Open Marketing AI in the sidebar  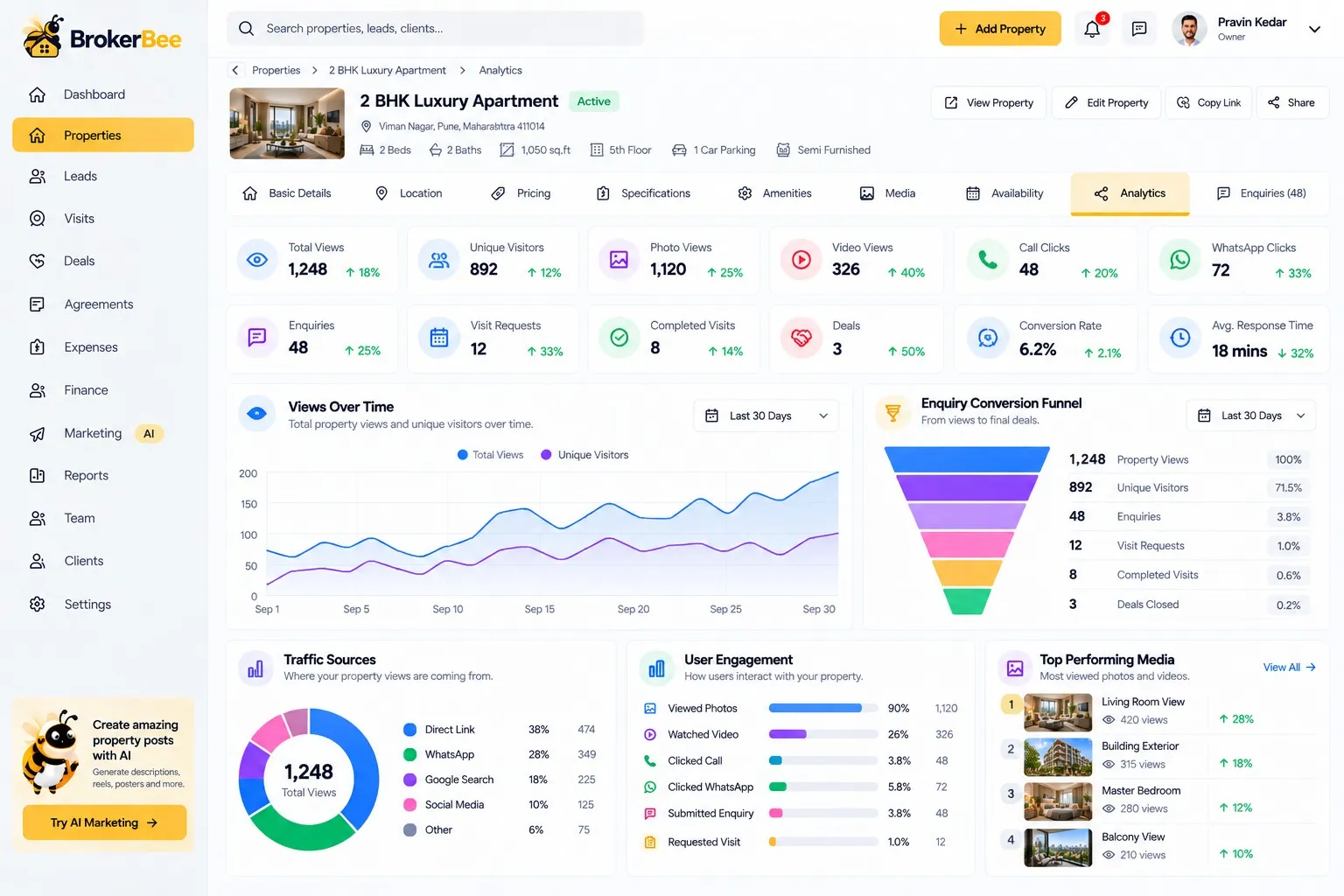pos(103,434)
